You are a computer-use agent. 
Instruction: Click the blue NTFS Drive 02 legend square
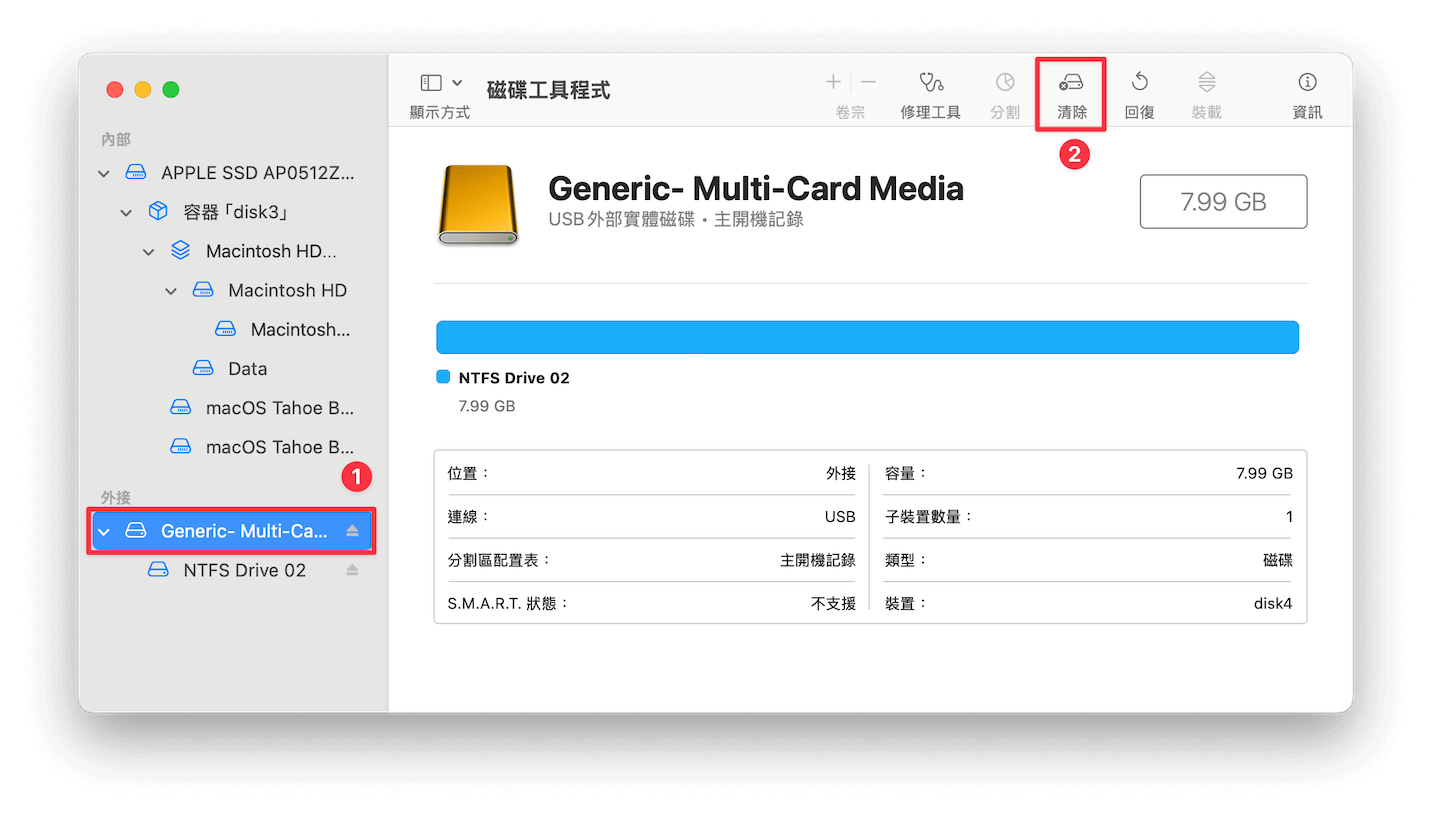[x=443, y=377]
